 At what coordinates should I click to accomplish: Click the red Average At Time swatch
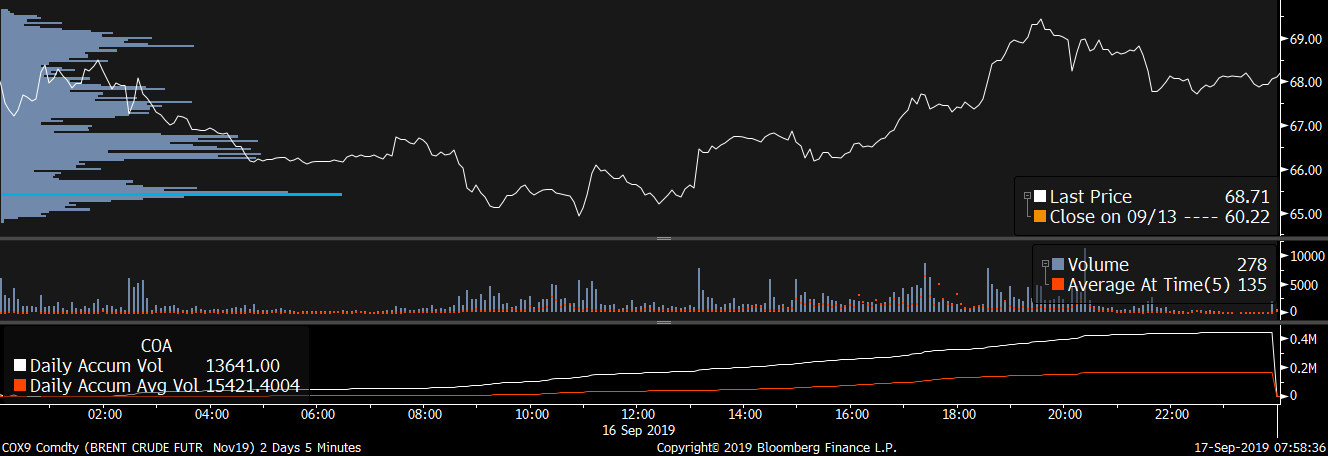1058,285
